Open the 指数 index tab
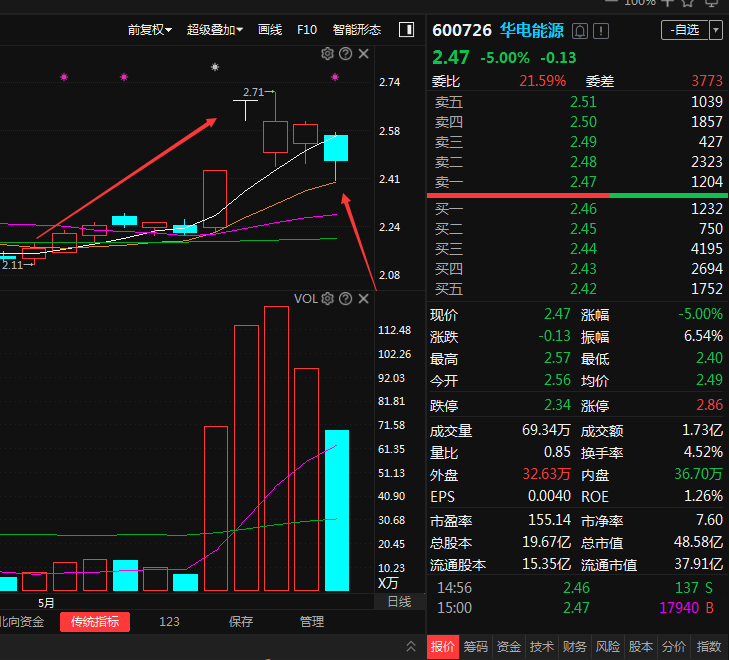Viewport: 729px width, 660px height. 709,647
